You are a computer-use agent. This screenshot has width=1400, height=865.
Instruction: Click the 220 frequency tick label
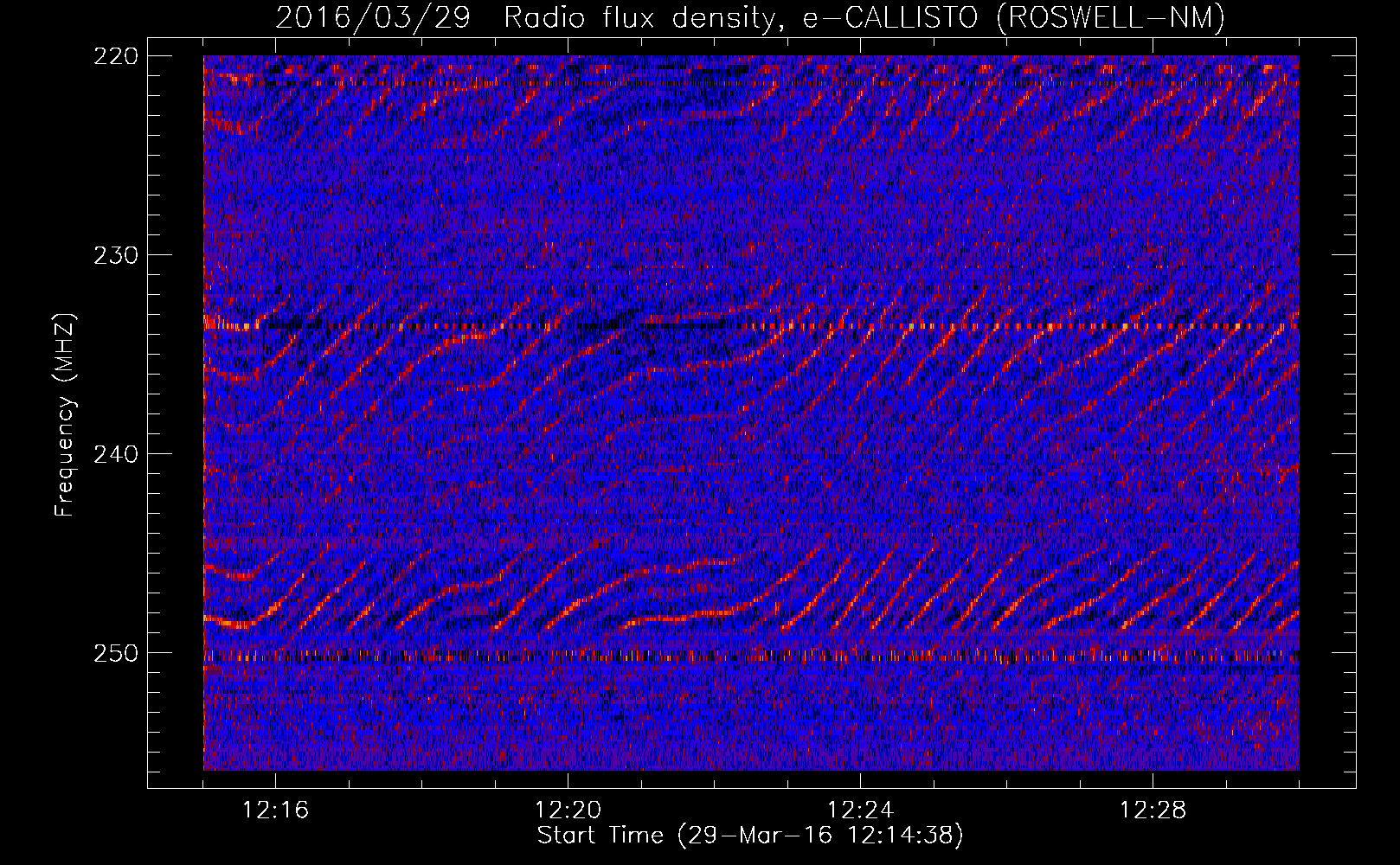[x=115, y=56]
